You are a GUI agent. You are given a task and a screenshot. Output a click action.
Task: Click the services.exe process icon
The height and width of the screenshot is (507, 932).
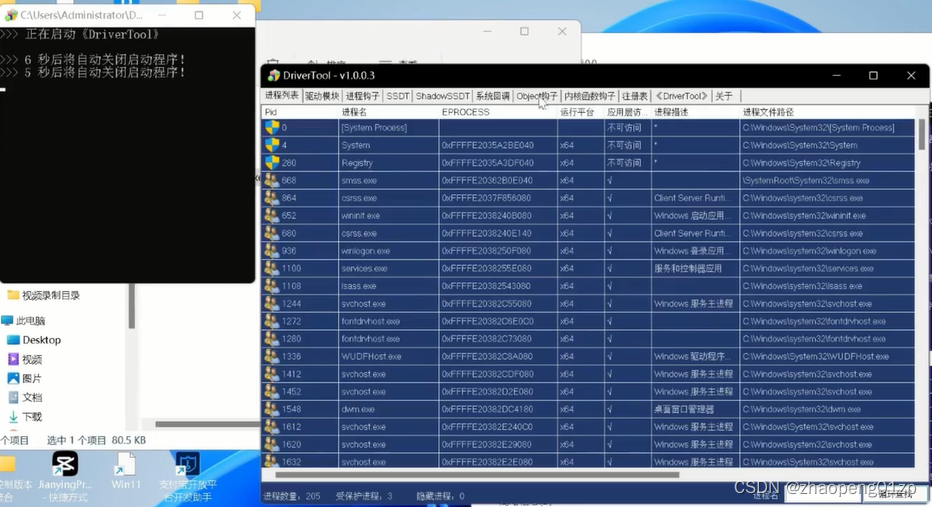point(272,268)
